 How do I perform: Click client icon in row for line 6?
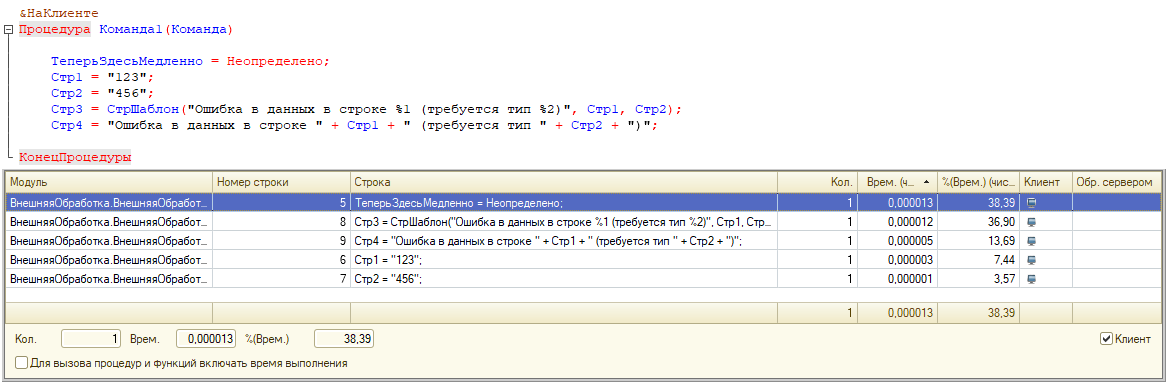[x=1031, y=260]
